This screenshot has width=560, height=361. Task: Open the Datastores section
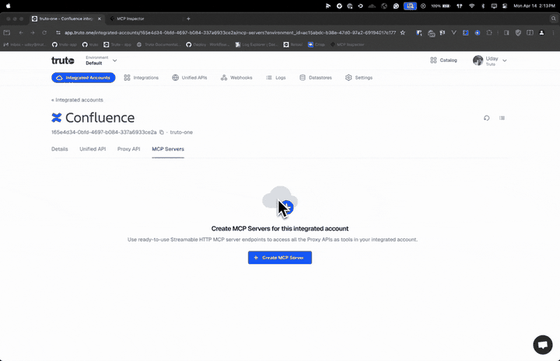pyautogui.click(x=315, y=77)
